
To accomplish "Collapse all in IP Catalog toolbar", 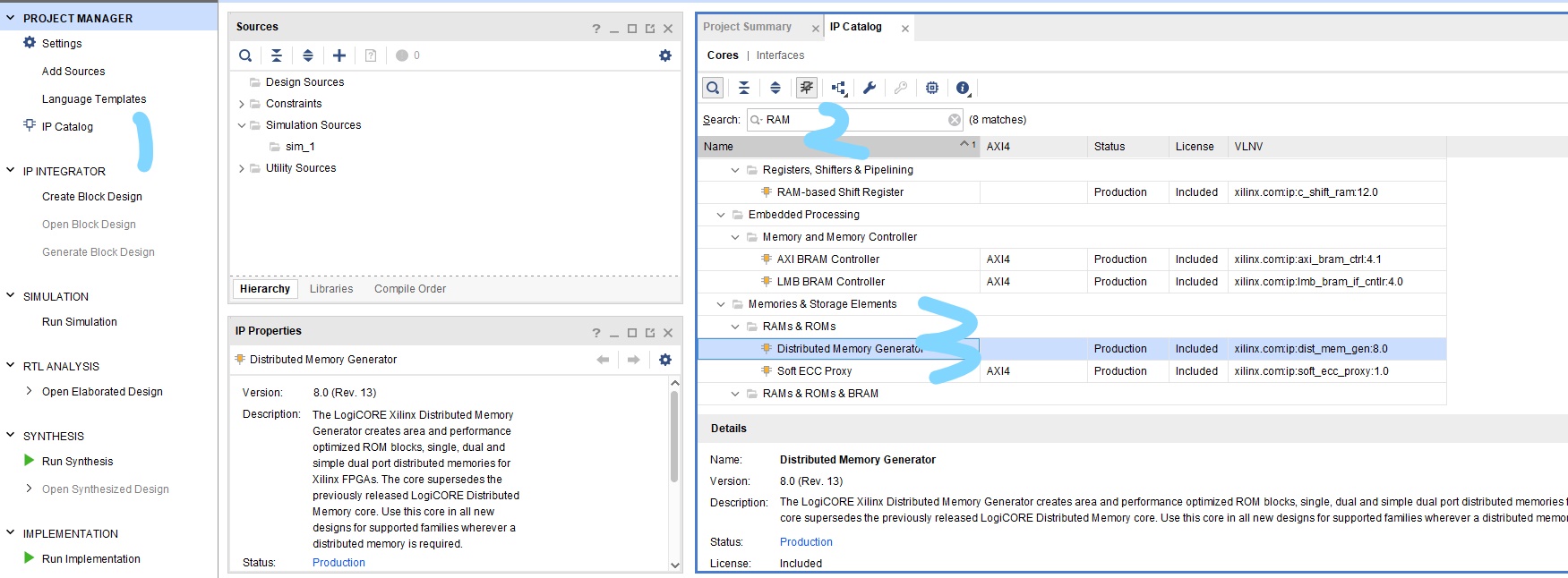I will coord(744,88).
